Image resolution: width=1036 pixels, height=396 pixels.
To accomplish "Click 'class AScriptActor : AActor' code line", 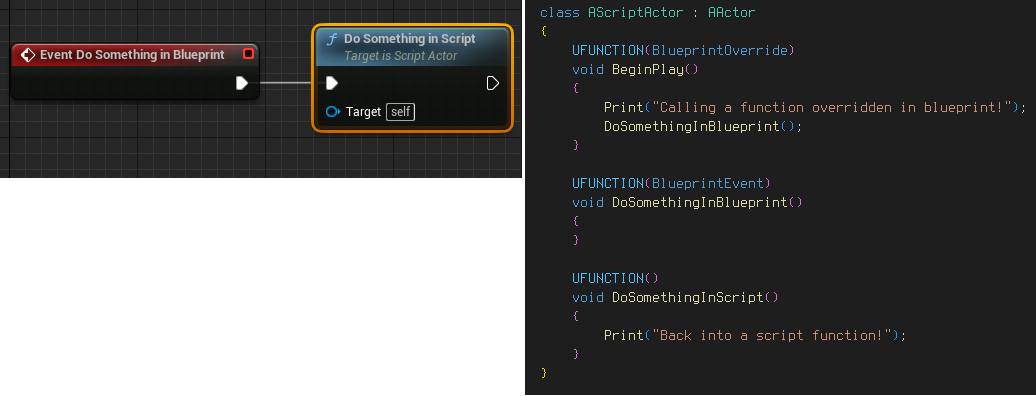I will 648,13.
